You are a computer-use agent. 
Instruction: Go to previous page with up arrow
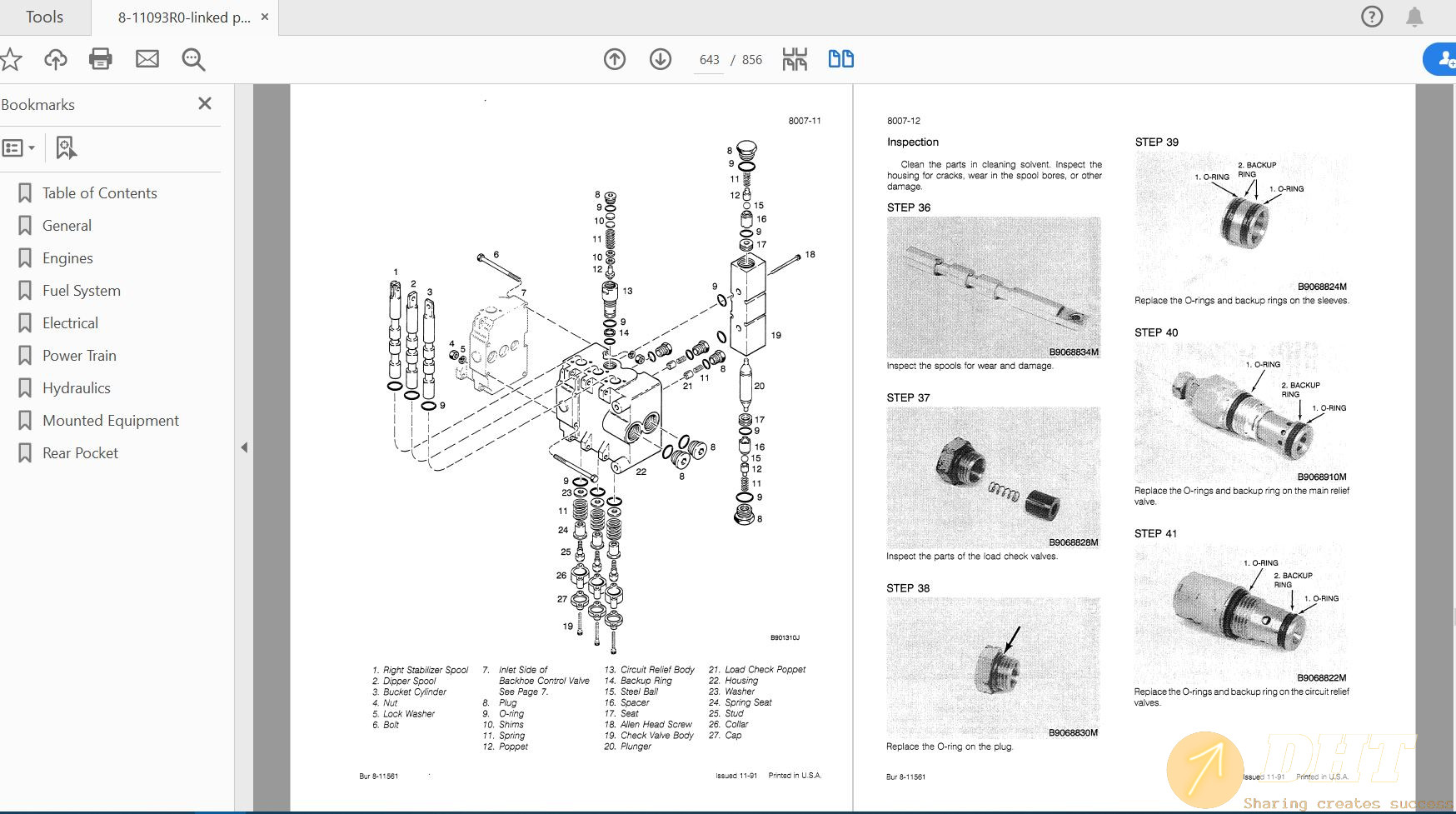pyautogui.click(x=615, y=59)
